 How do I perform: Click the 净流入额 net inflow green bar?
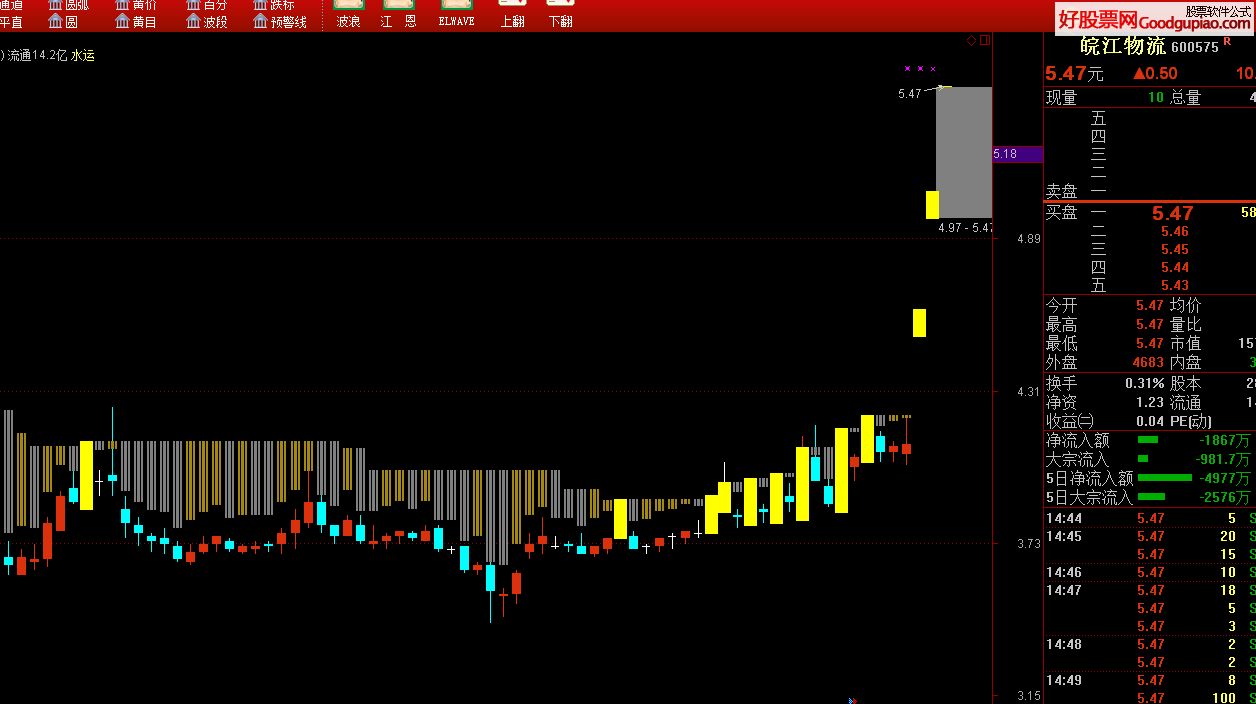[x=1148, y=440]
